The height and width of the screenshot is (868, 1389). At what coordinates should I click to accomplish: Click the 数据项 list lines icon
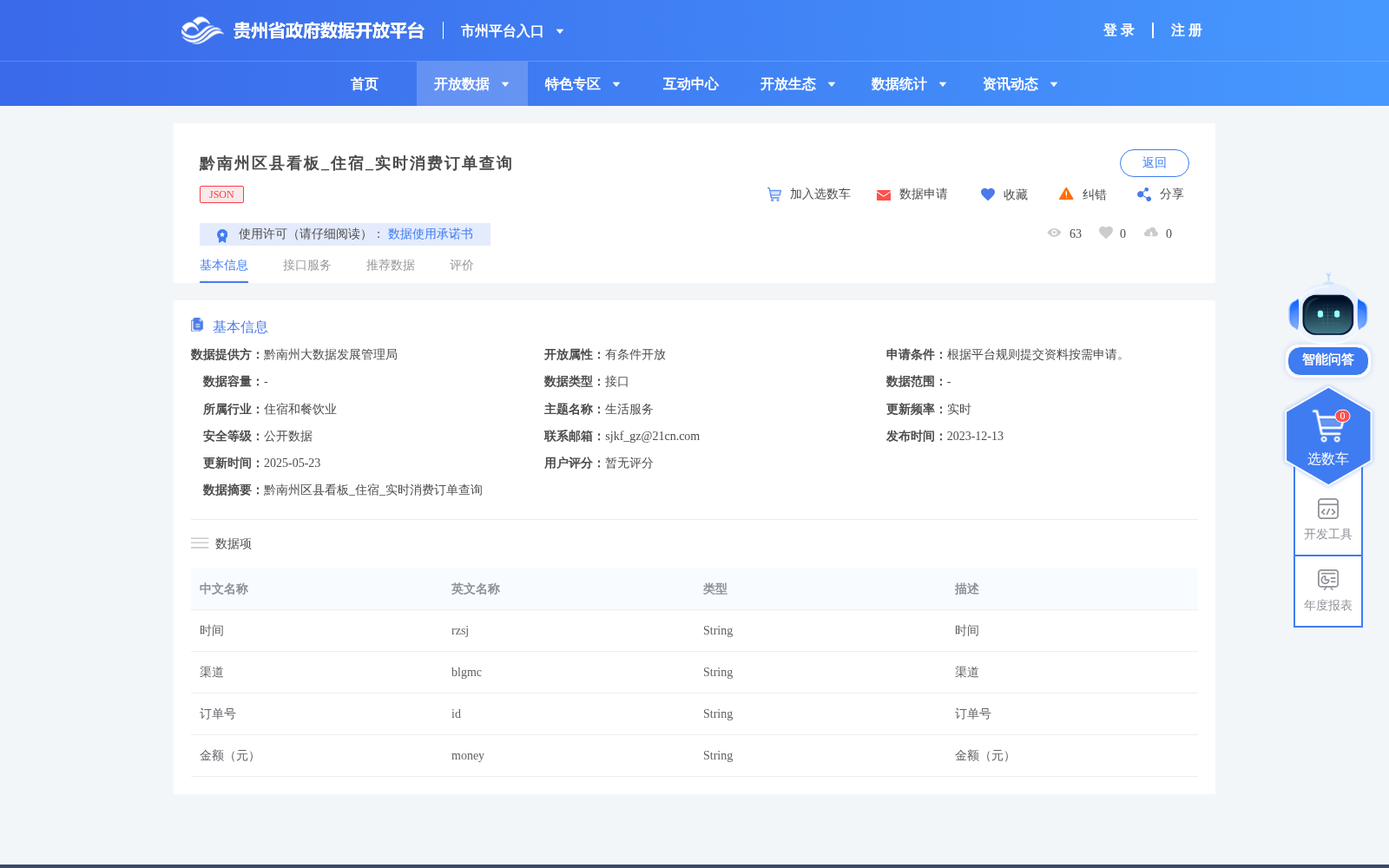pyautogui.click(x=200, y=543)
